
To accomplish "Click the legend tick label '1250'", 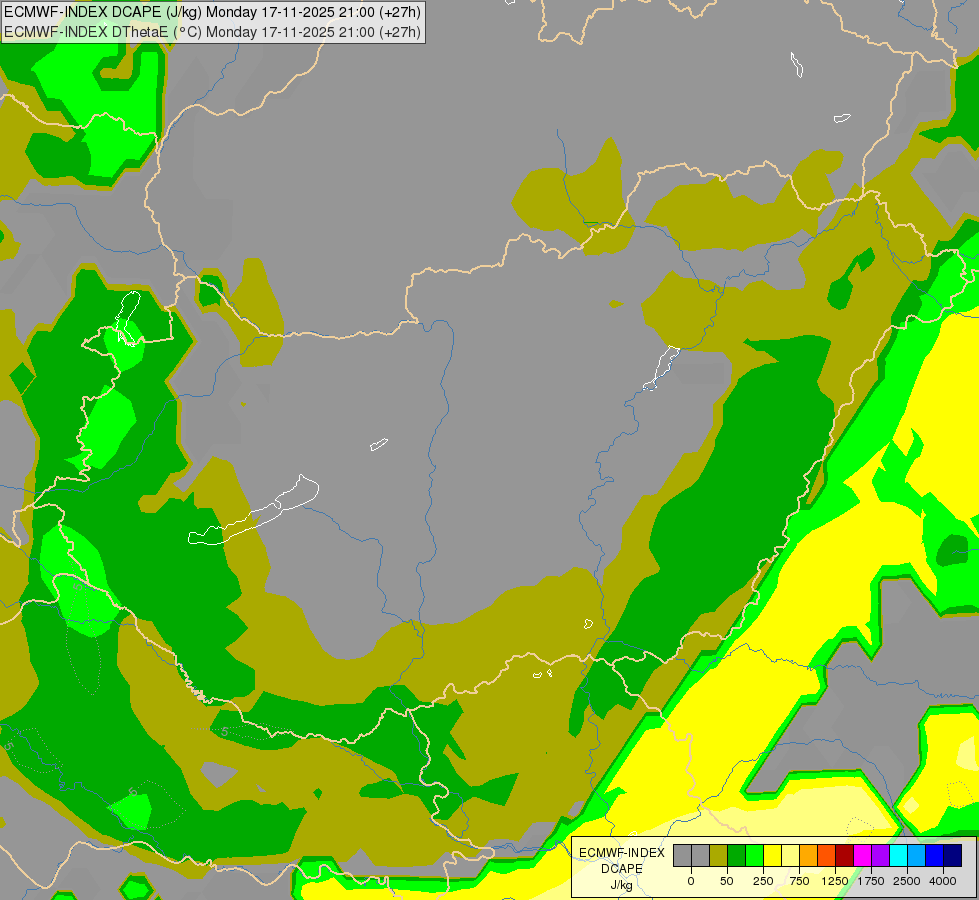I will click(x=835, y=881).
